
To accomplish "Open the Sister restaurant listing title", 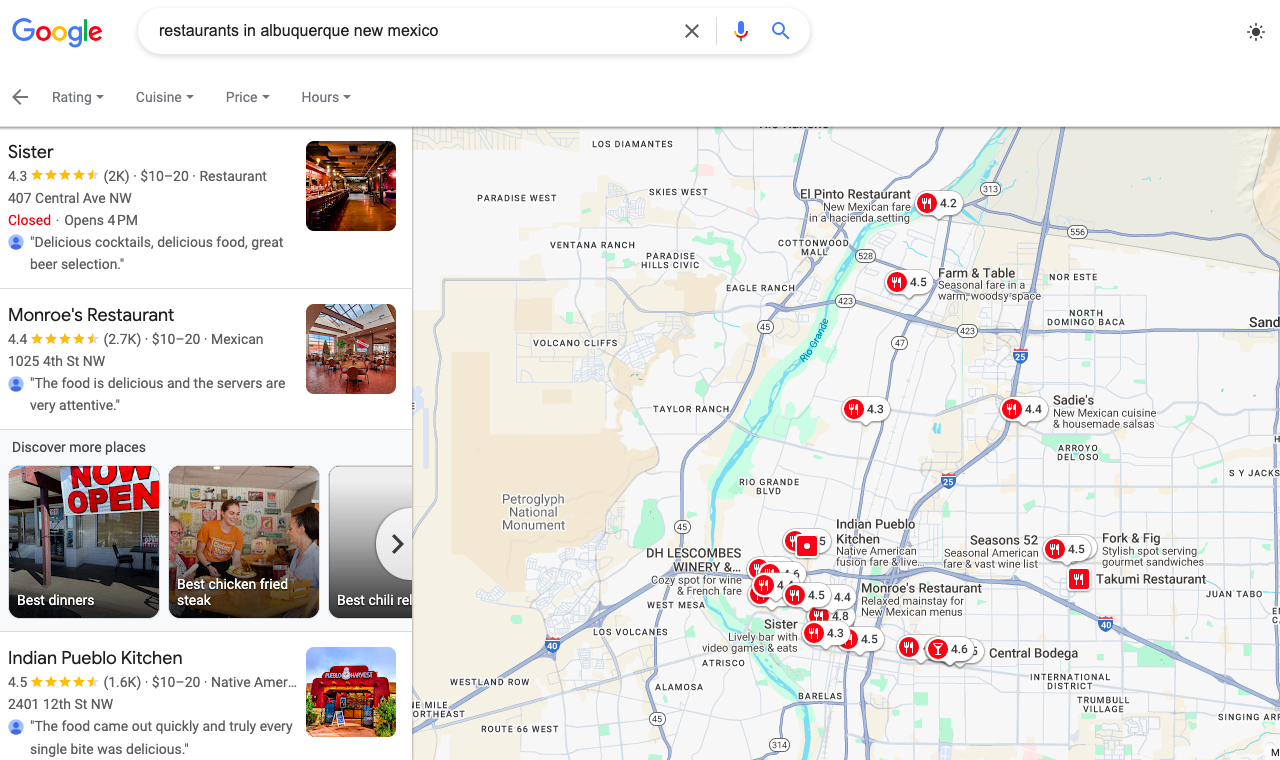I will pyautogui.click(x=31, y=152).
